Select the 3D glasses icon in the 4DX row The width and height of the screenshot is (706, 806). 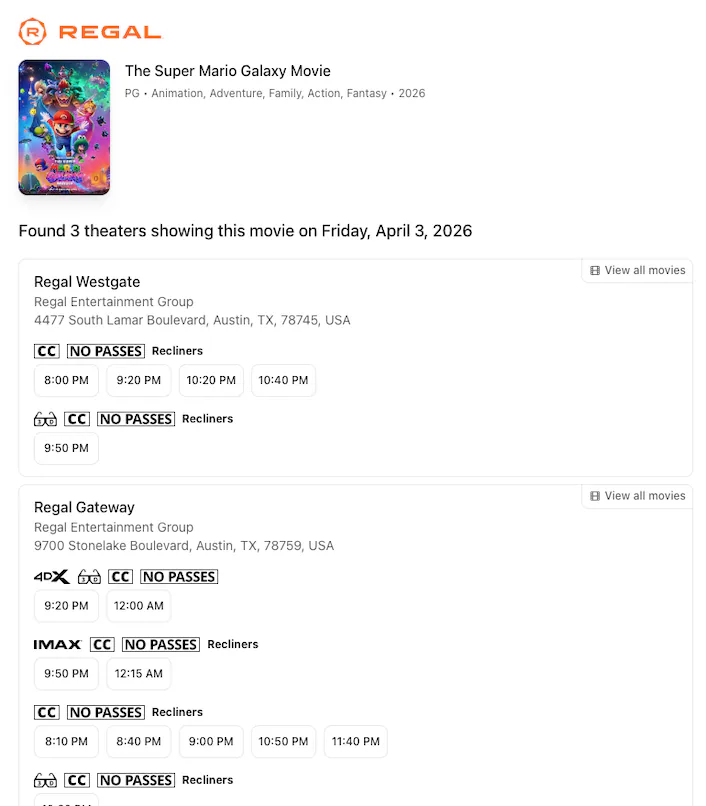tap(88, 576)
